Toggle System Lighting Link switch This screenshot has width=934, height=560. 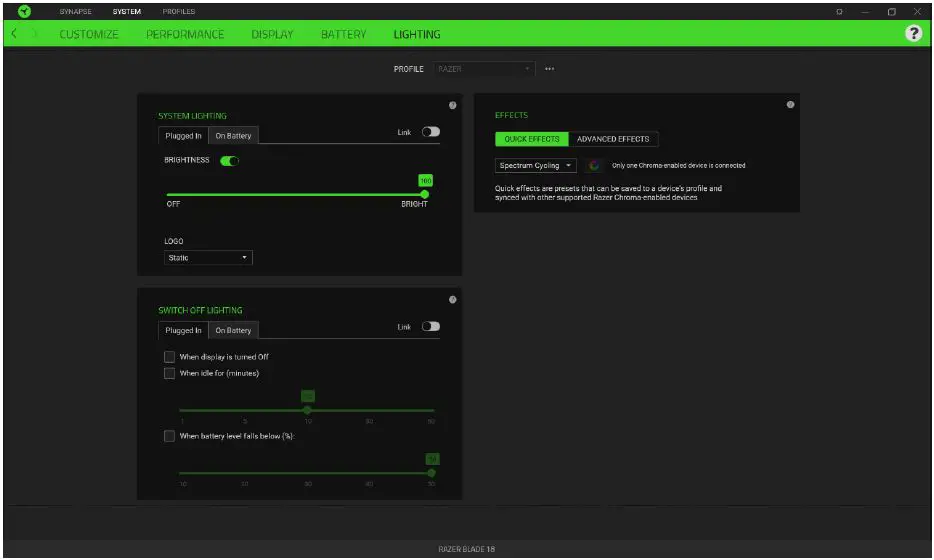(x=431, y=132)
